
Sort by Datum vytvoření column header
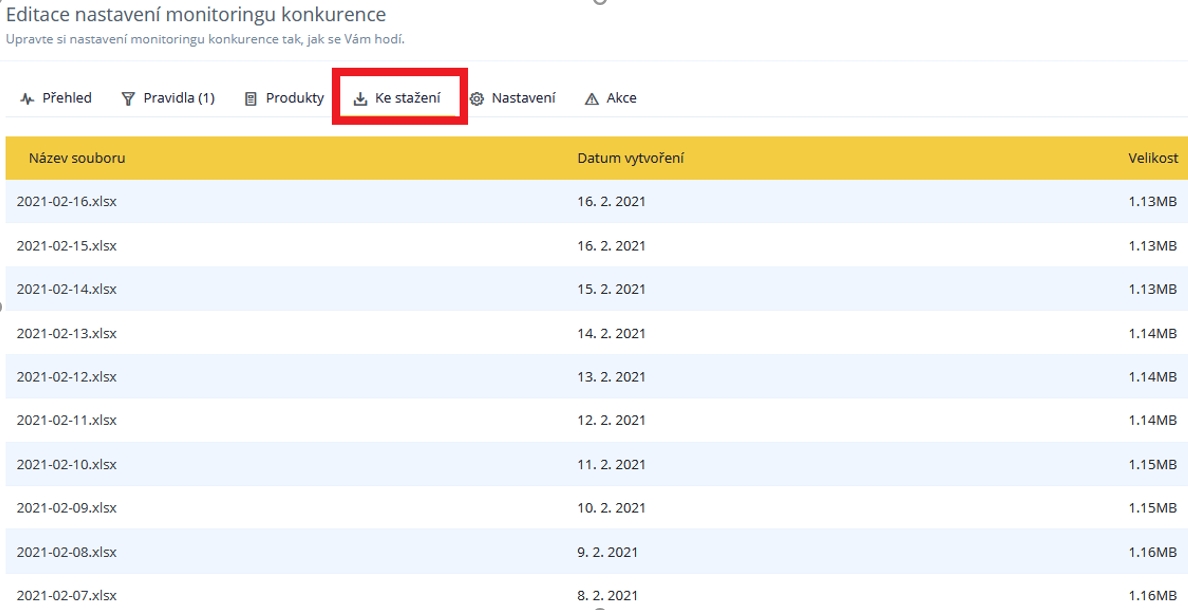coord(630,158)
